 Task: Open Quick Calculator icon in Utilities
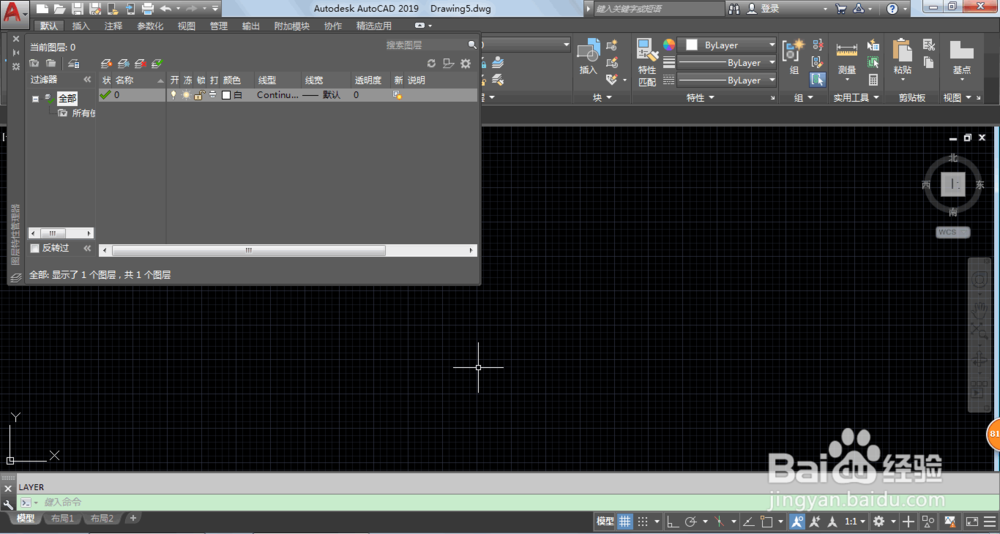click(873, 80)
